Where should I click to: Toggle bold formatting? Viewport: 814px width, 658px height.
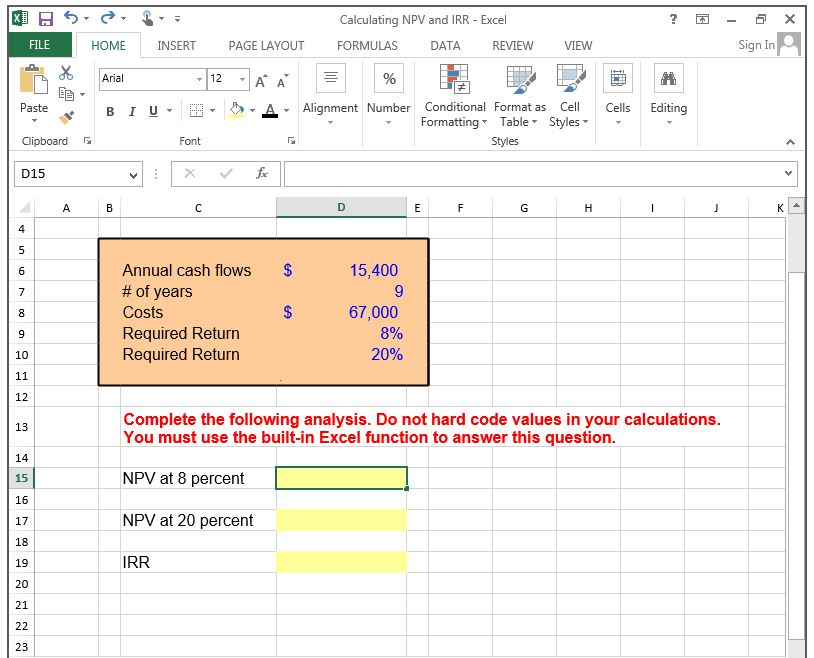[x=109, y=111]
